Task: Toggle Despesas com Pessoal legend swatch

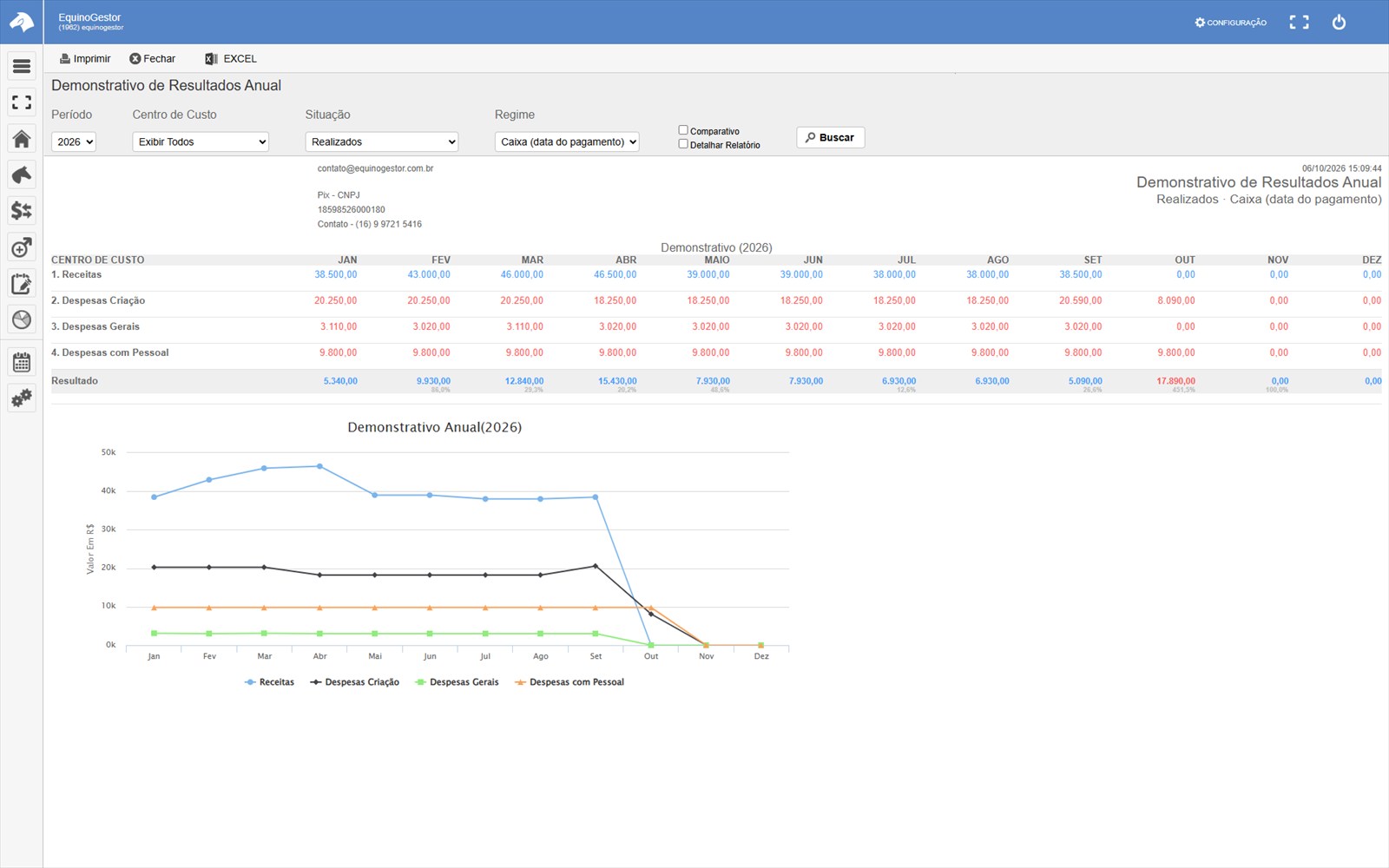Action: (521, 682)
